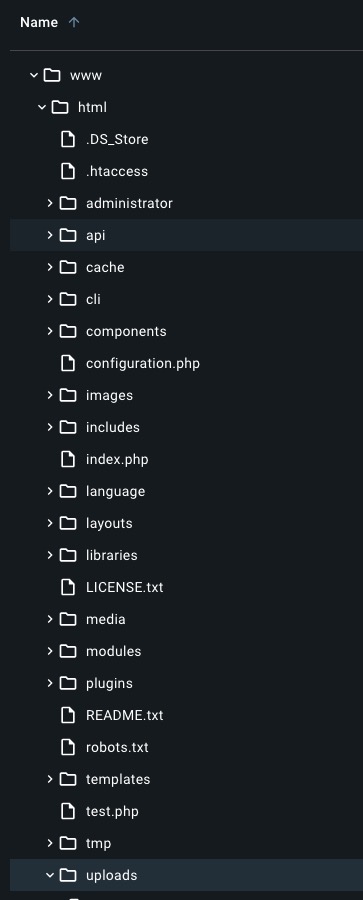Click the api folder icon
The width and height of the screenshot is (363, 900).
68,235
